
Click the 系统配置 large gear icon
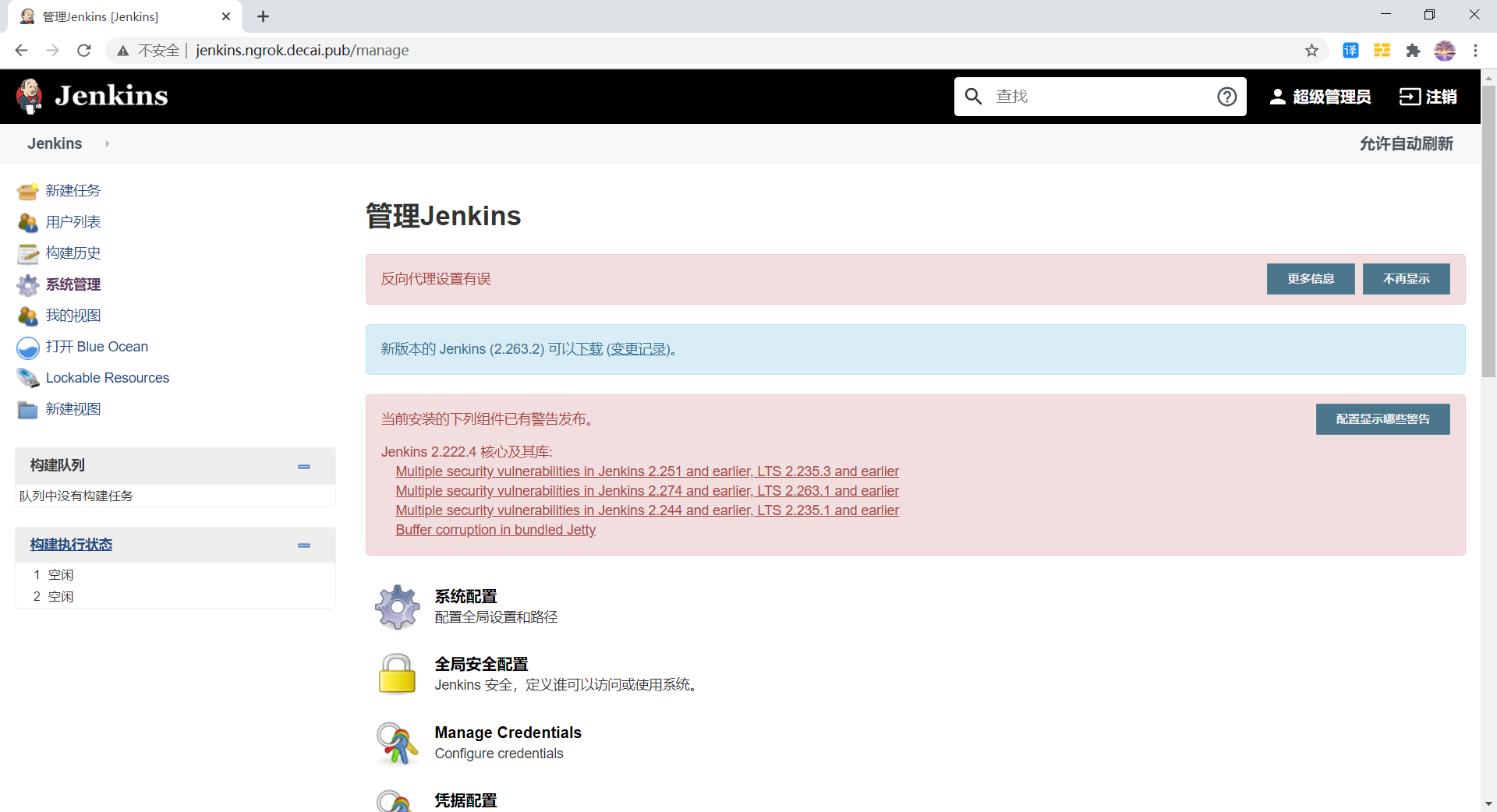pyautogui.click(x=398, y=607)
